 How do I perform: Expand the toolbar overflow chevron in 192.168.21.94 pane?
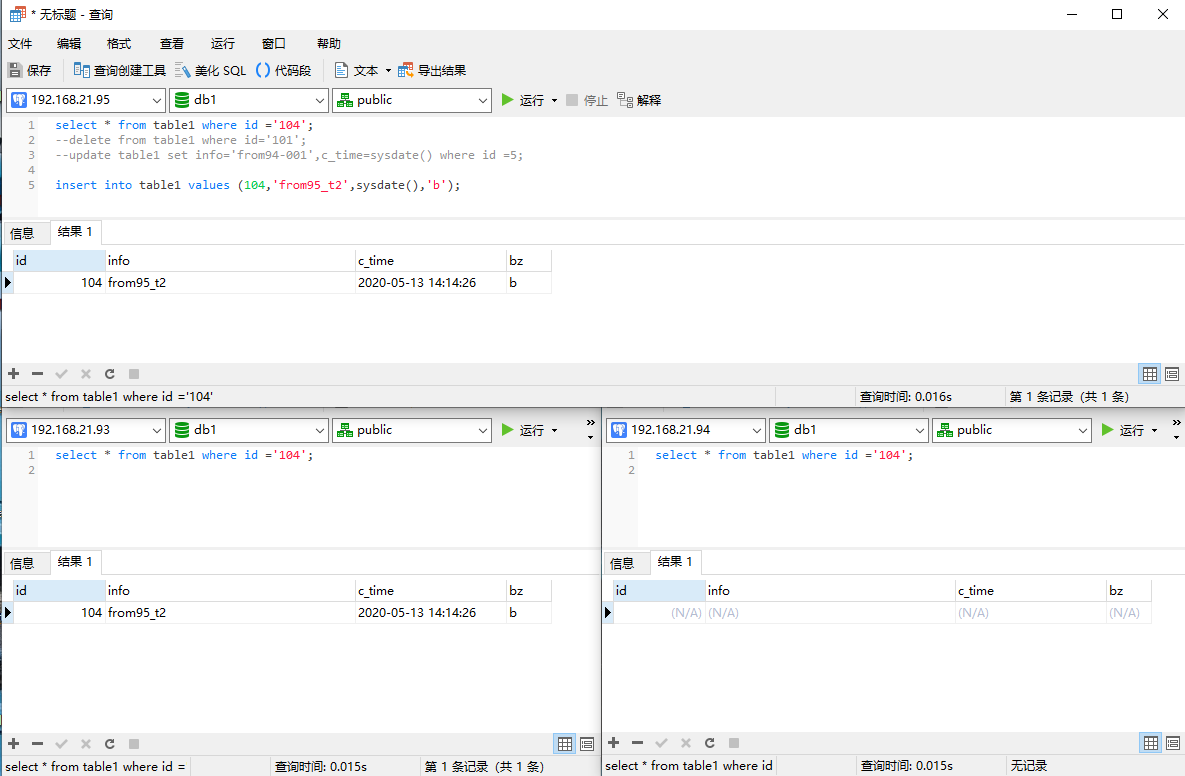[1177, 423]
